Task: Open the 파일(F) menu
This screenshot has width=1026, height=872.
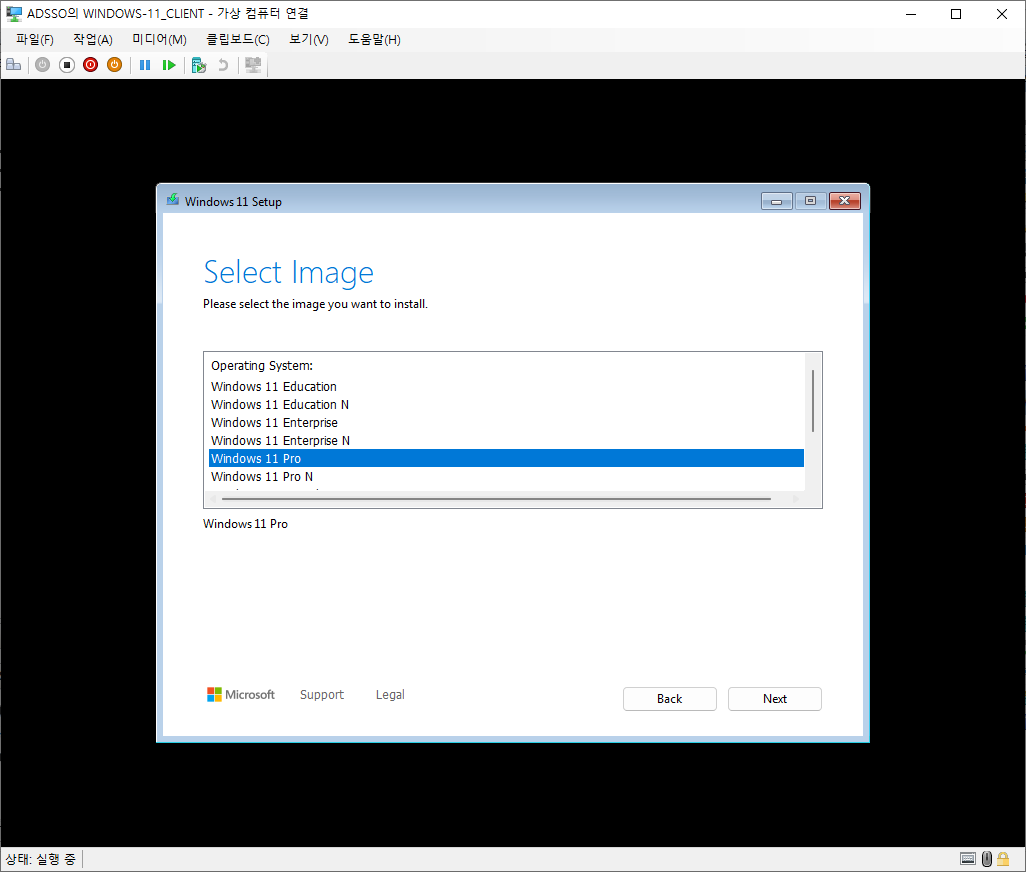Action: tap(35, 39)
